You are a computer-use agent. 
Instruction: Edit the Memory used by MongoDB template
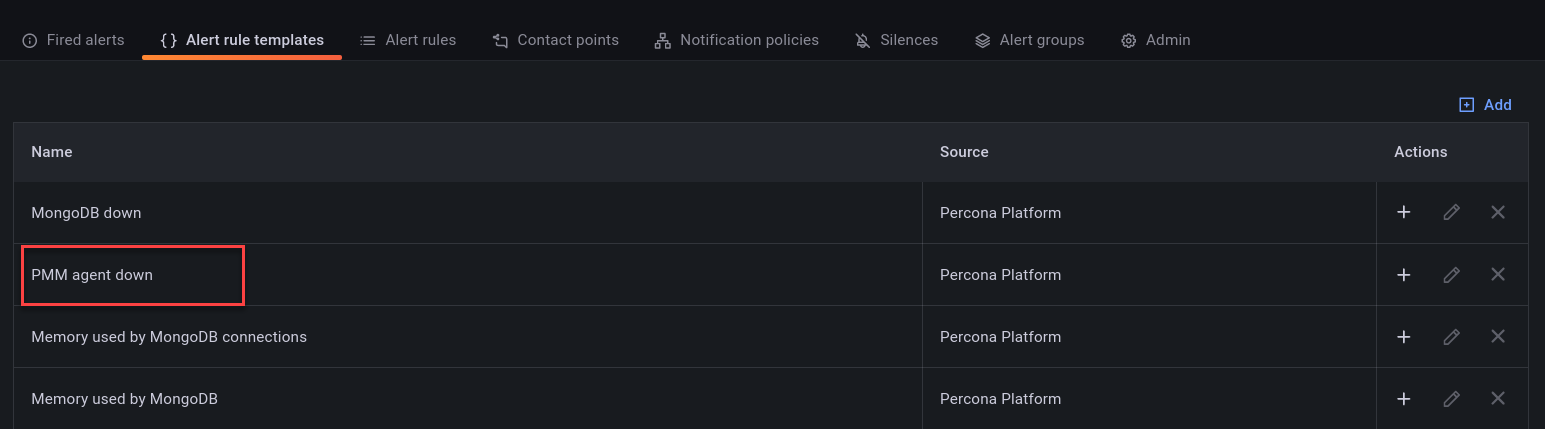(1451, 399)
